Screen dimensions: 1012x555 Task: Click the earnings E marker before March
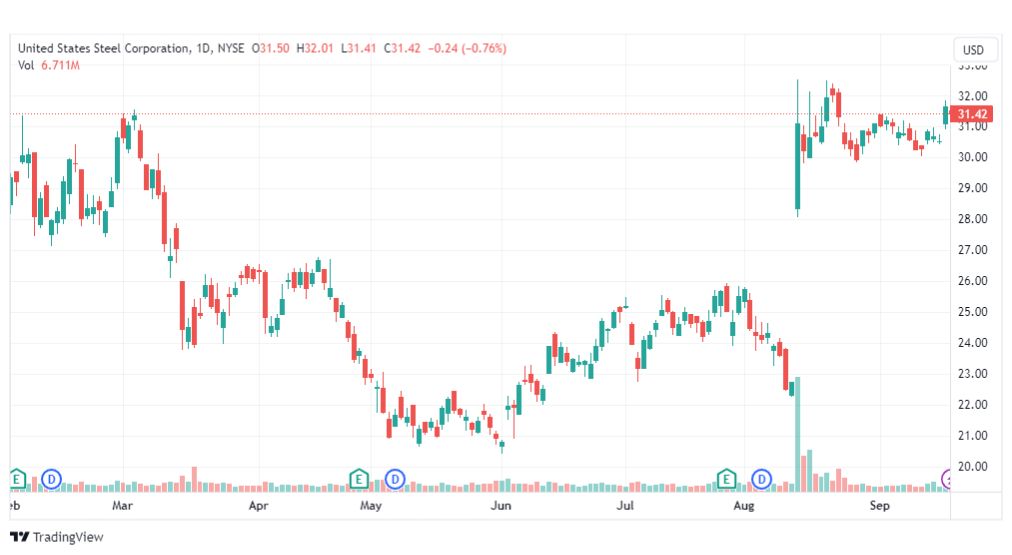pos(17,479)
